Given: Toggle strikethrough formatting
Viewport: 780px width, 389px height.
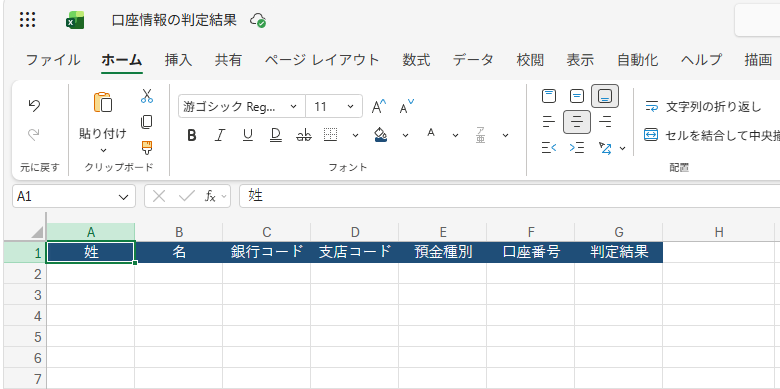Looking at the screenshot, I should click(303, 135).
